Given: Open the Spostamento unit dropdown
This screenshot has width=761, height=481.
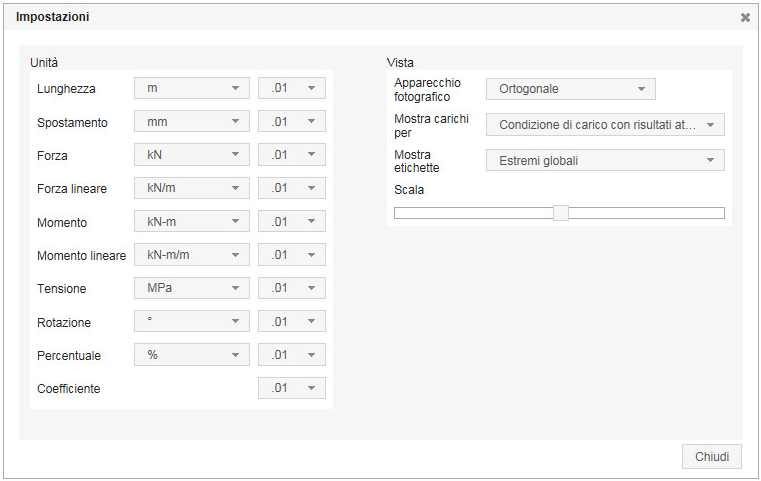Looking at the screenshot, I should pos(192,122).
